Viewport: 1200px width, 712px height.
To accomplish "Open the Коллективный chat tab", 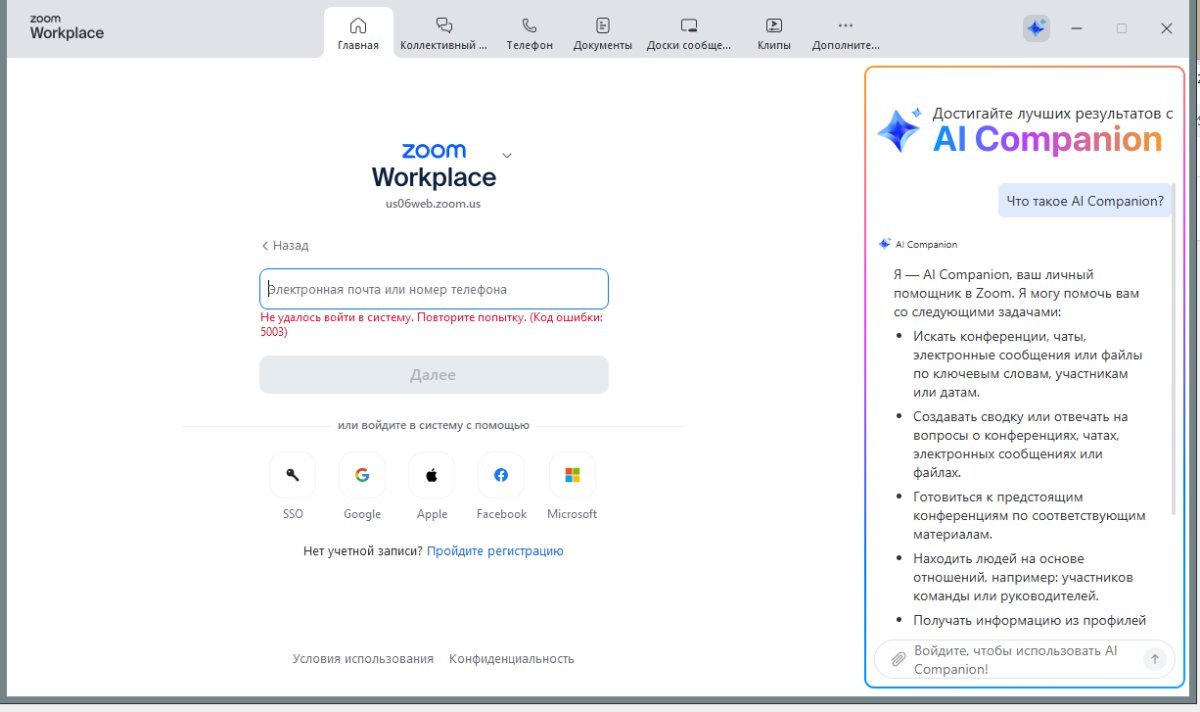I will 444,33.
